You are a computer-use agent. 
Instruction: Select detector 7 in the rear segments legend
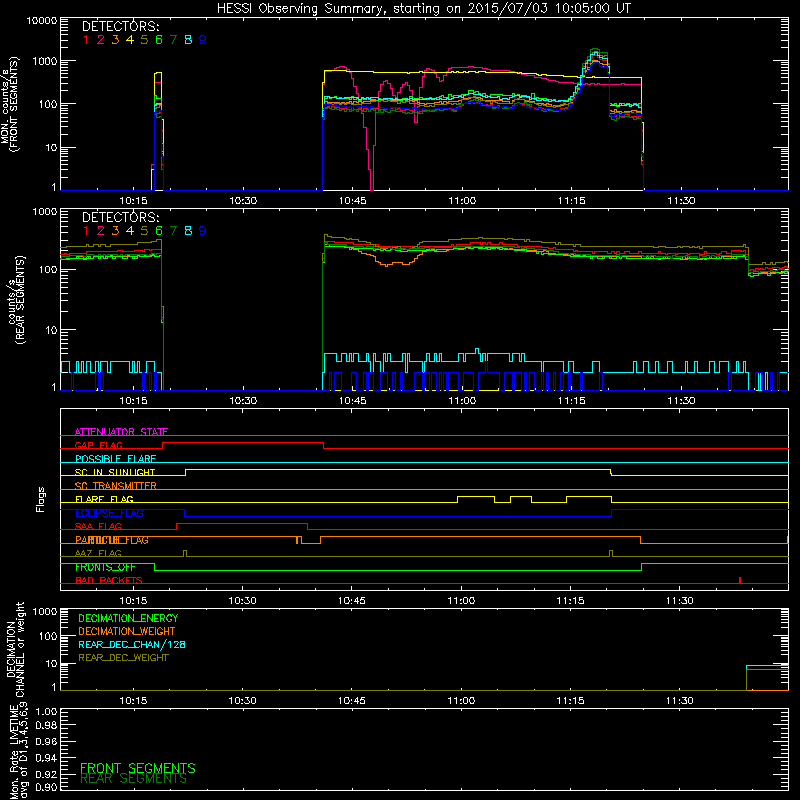coord(173,231)
